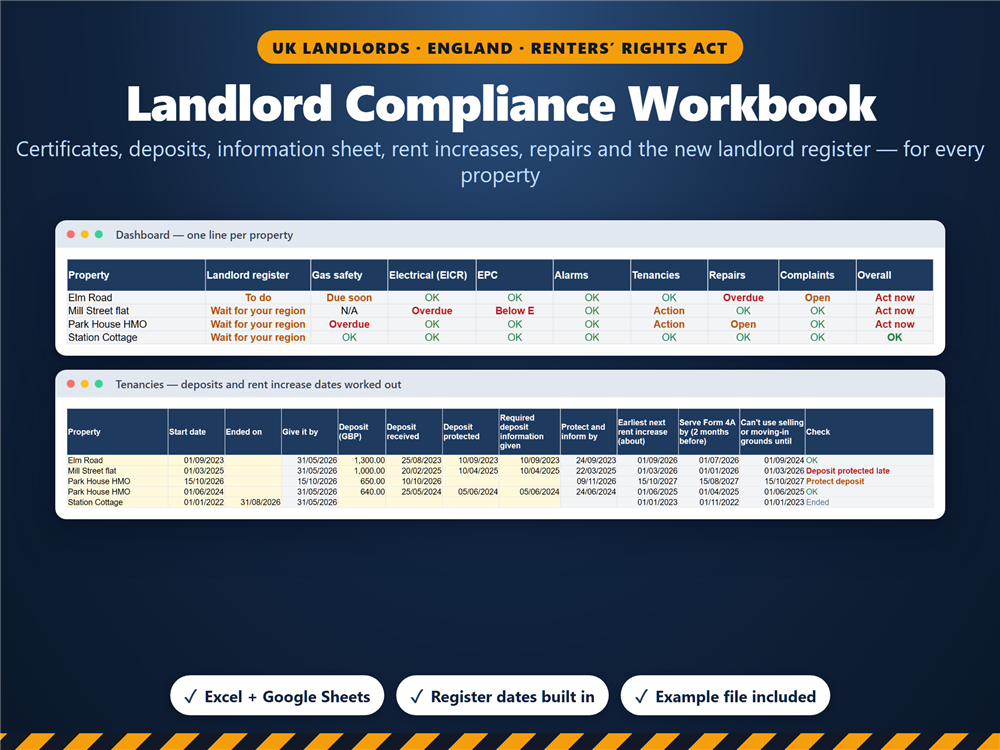Viewport: 1000px width, 750px height.
Task: Click the red dot in the Tenancies window
Action: tap(71, 384)
